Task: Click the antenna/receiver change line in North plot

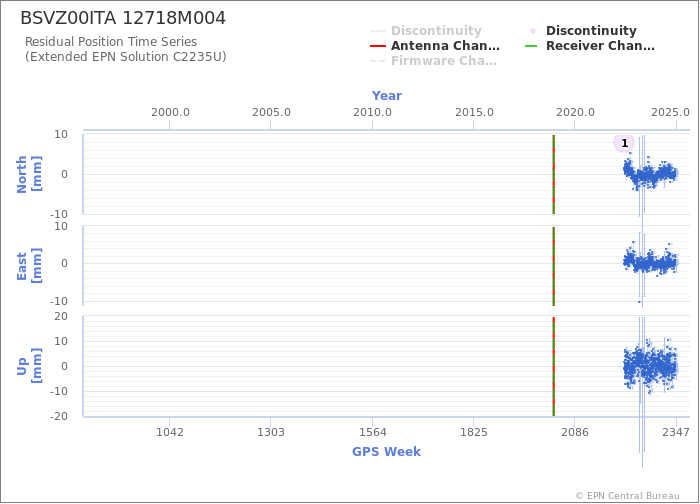Action: pos(554,174)
